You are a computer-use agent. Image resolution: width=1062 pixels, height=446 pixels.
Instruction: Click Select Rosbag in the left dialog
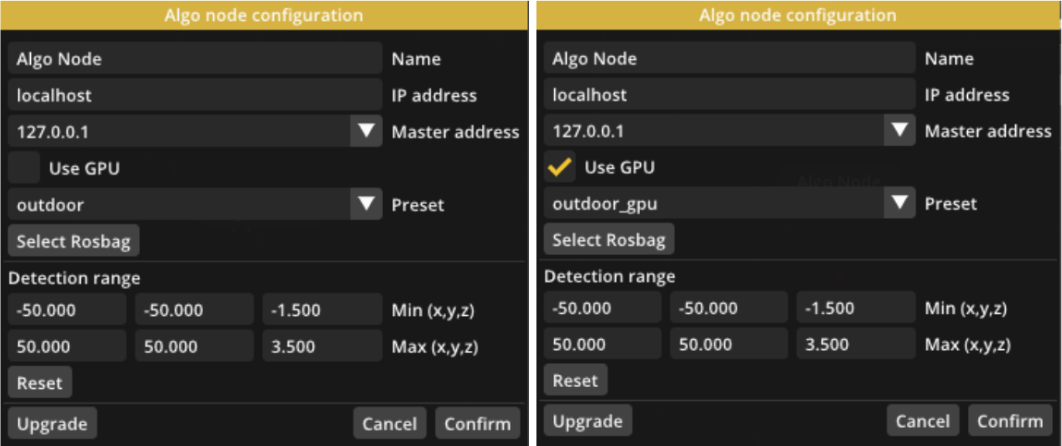click(74, 241)
